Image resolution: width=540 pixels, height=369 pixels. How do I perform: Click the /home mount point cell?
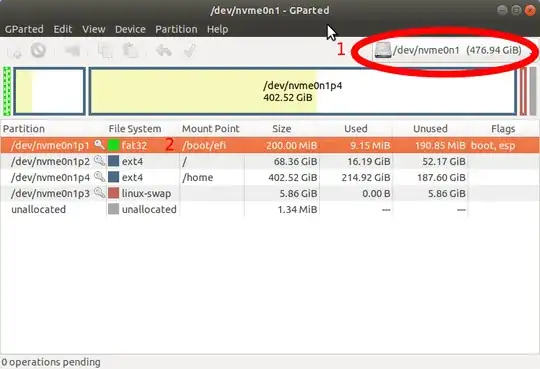click(x=197, y=177)
